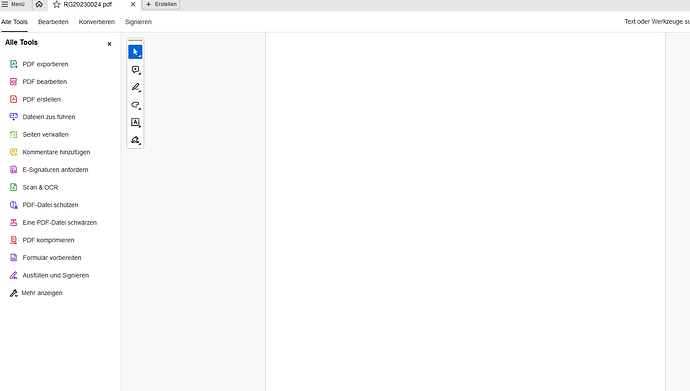Open the Scan & OCR text link
Viewport: 690px width, 391px height.
[x=40, y=187]
